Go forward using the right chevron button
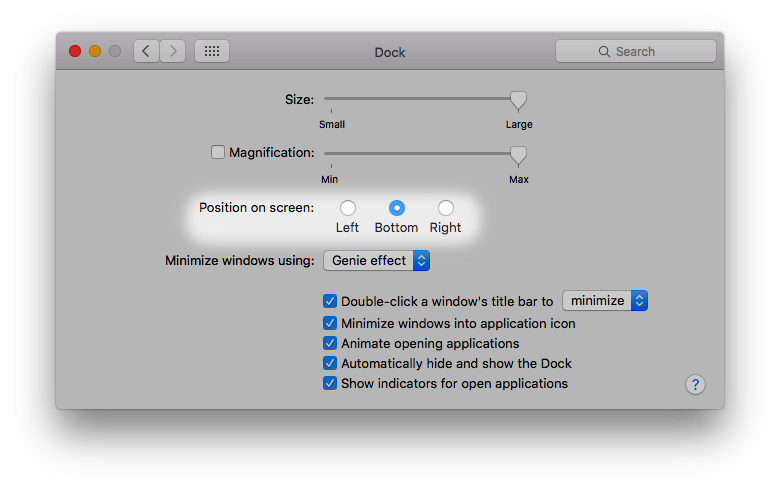 click(x=173, y=51)
